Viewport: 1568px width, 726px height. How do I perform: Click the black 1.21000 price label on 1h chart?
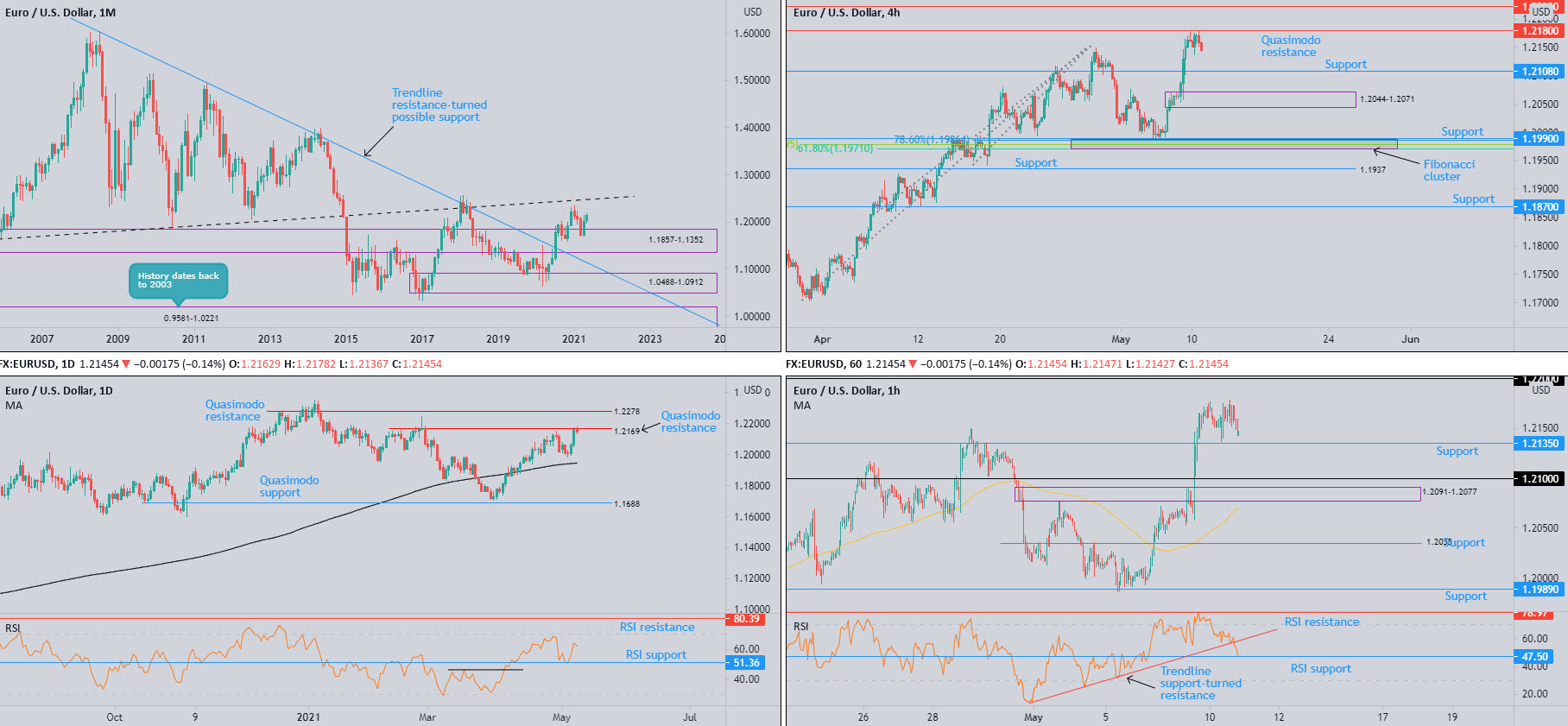point(1540,478)
